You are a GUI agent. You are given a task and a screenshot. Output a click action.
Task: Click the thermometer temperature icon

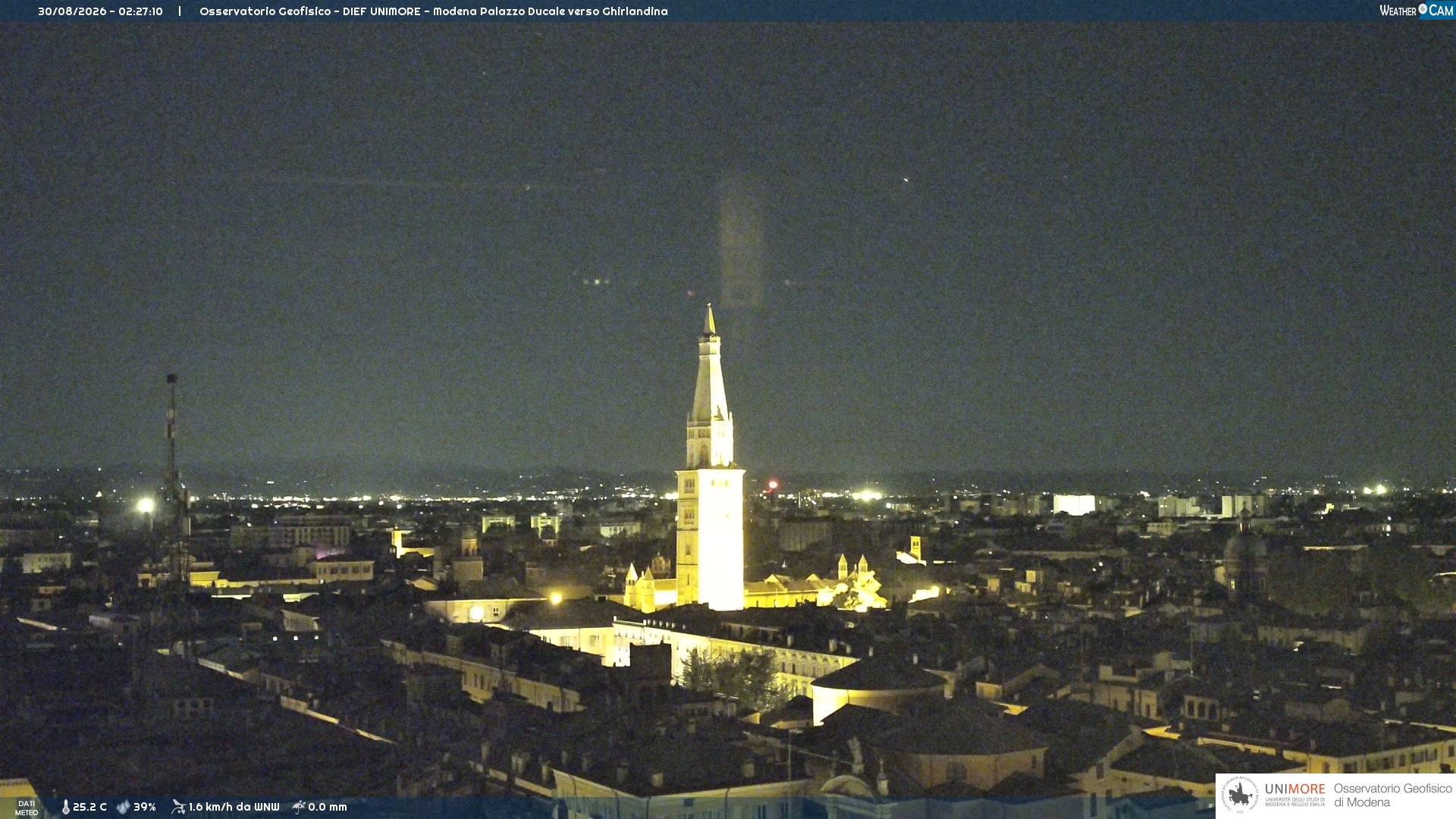click(65, 807)
